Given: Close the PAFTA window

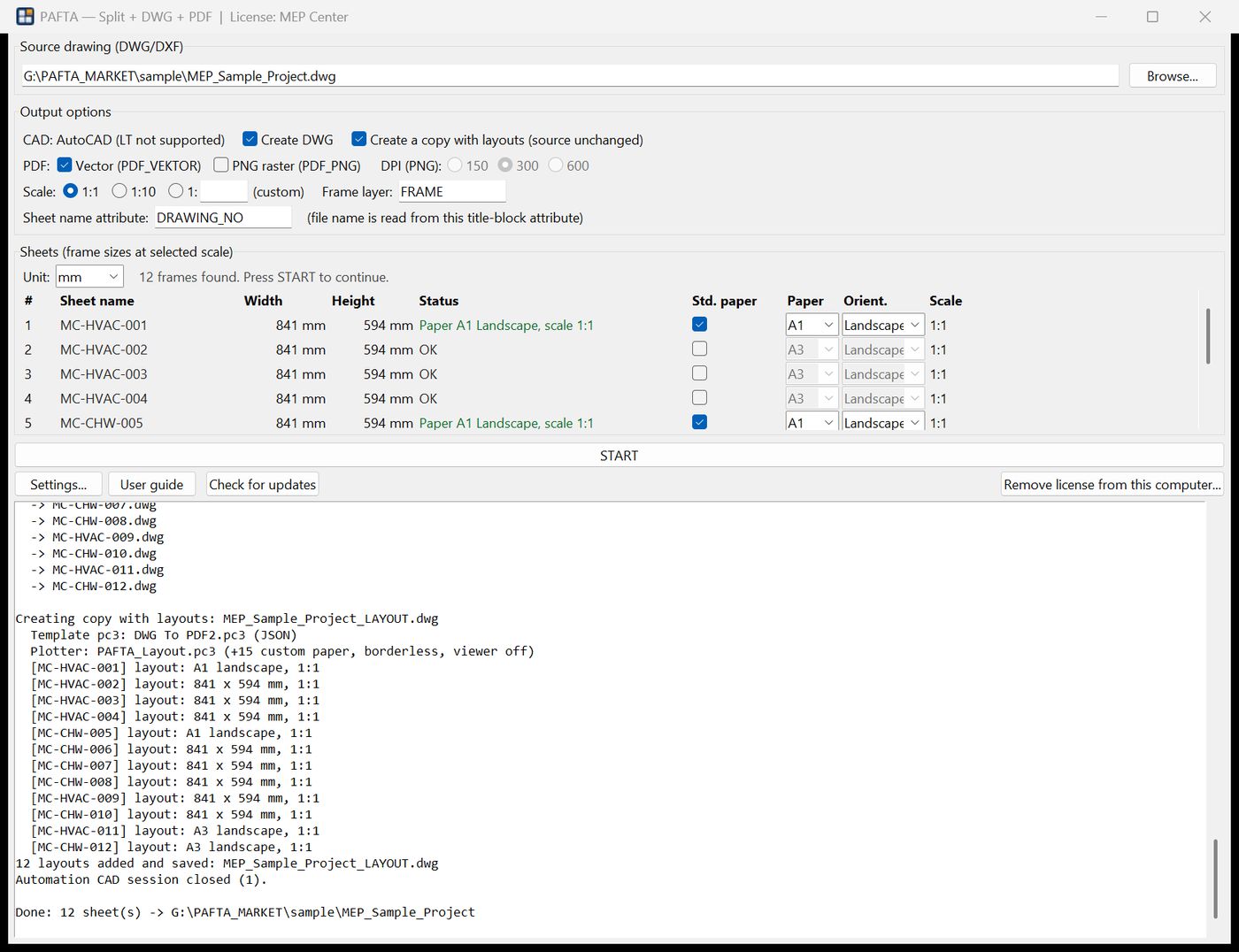Looking at the screenshot, I should point(1204,17).
